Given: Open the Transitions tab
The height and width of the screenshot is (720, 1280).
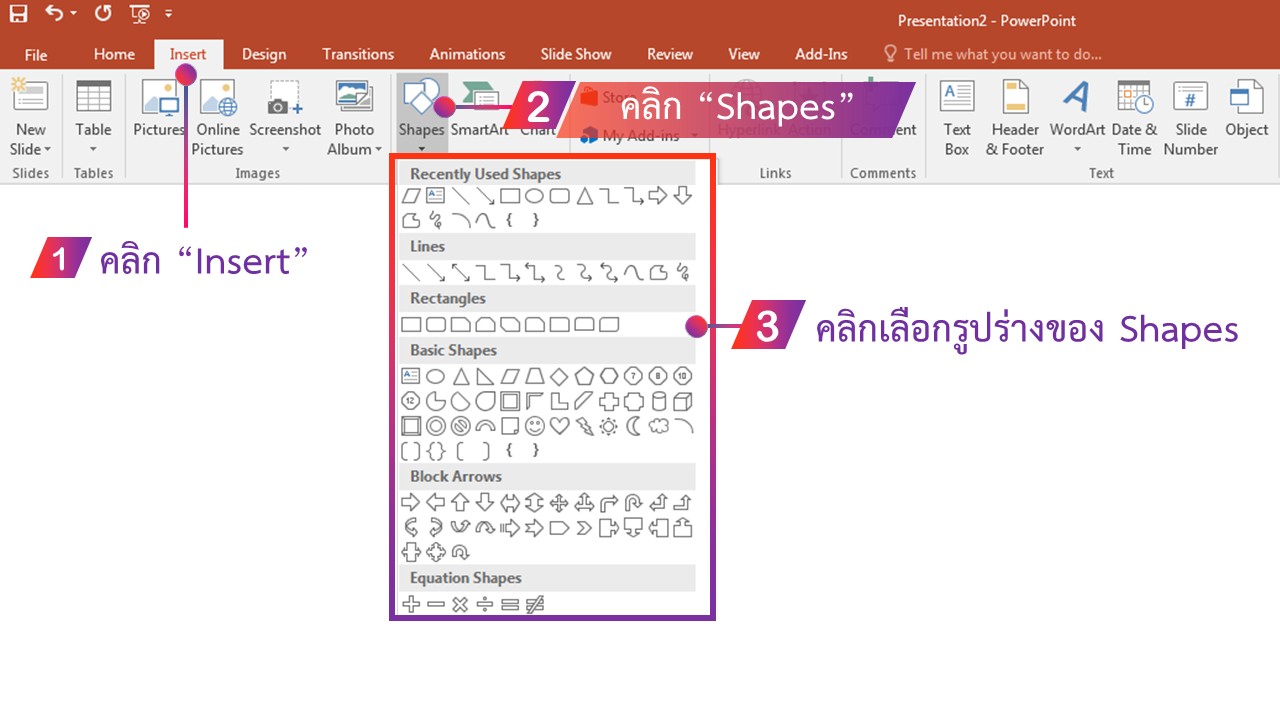Looking at the screenshot, I should 358,54.
